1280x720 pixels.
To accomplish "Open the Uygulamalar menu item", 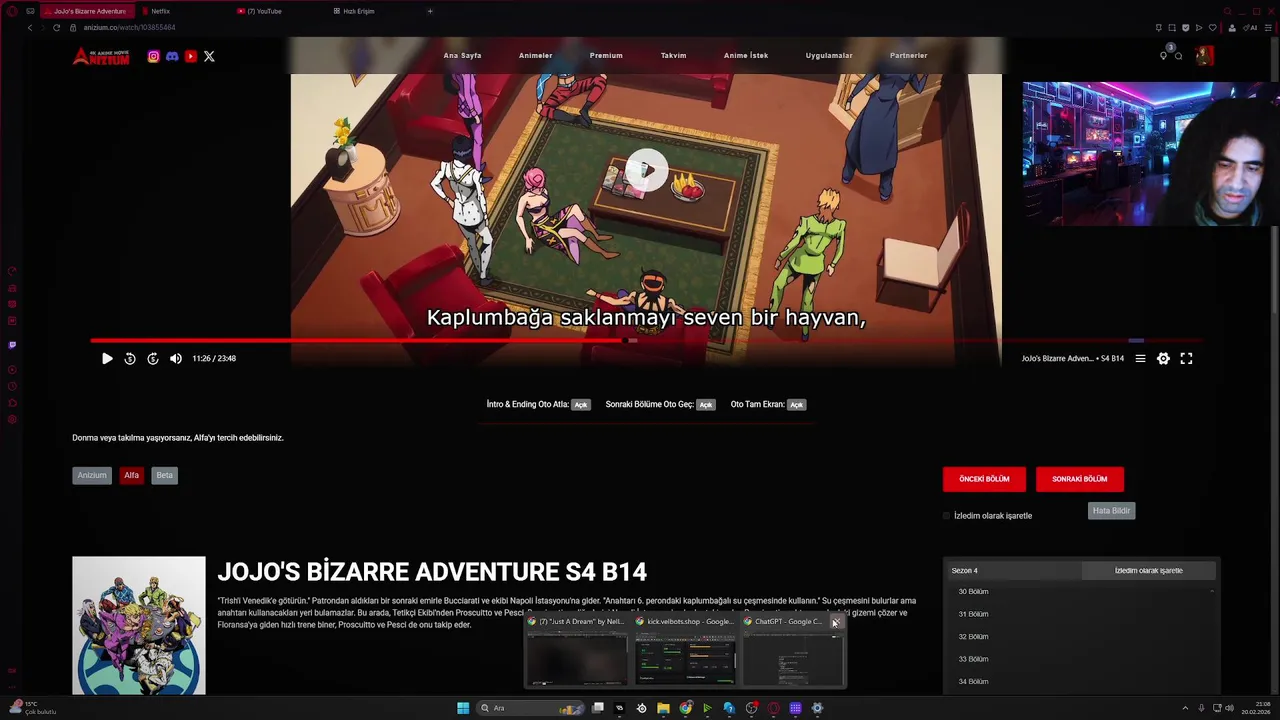I will (829, 56).
